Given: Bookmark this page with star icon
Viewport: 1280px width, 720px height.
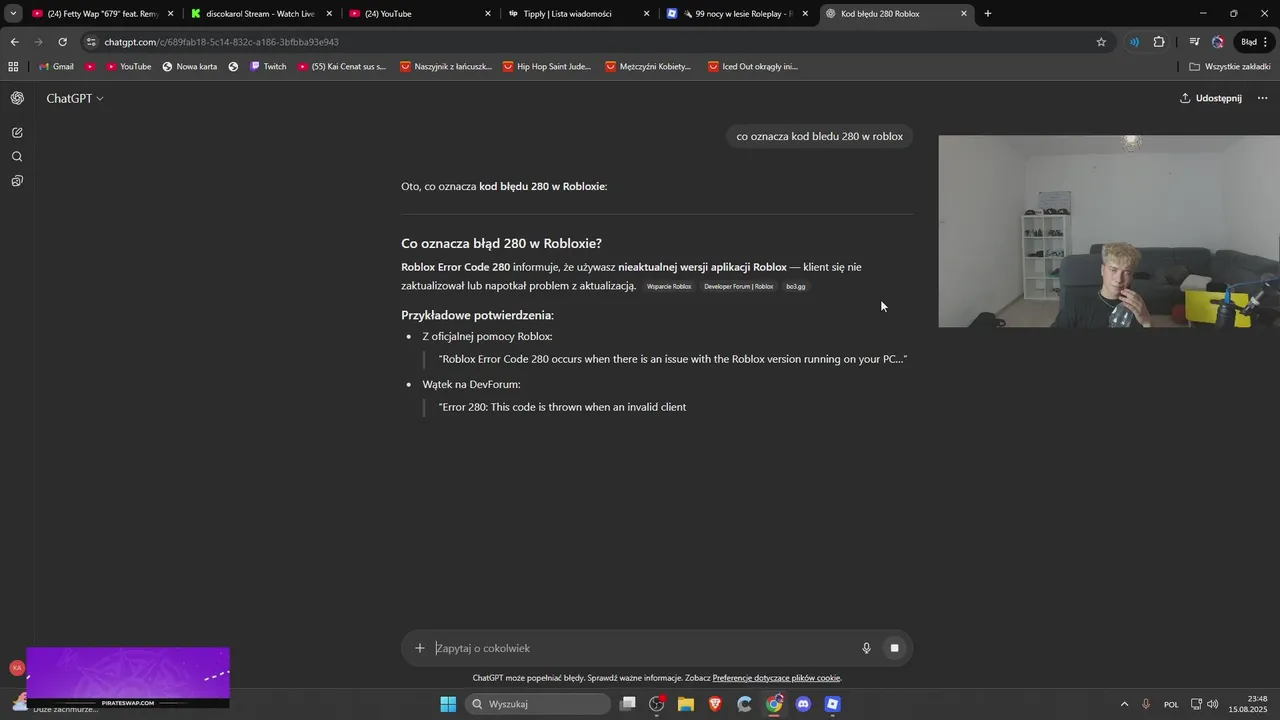Looking at the screenshot, I should coord(1101,42).
